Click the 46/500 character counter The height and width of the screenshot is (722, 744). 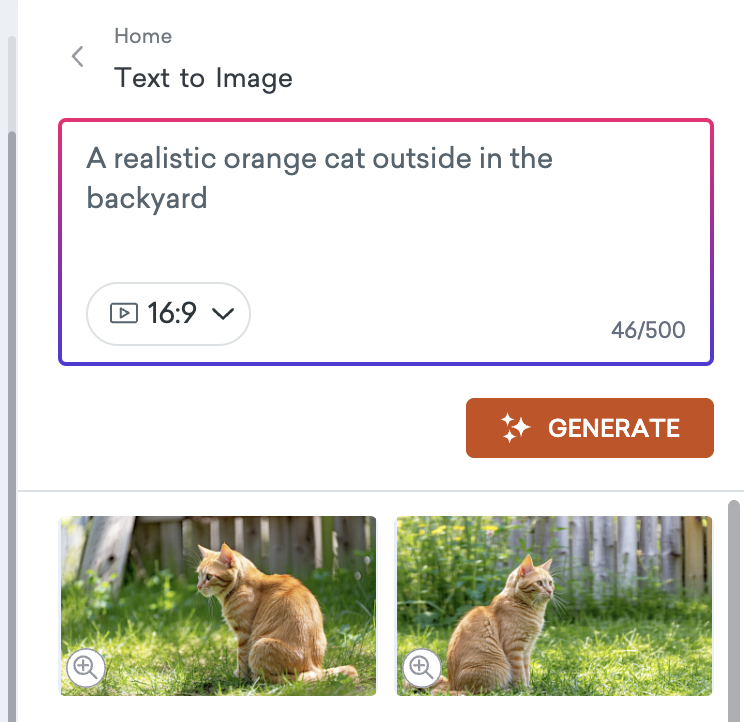(648, 330)
